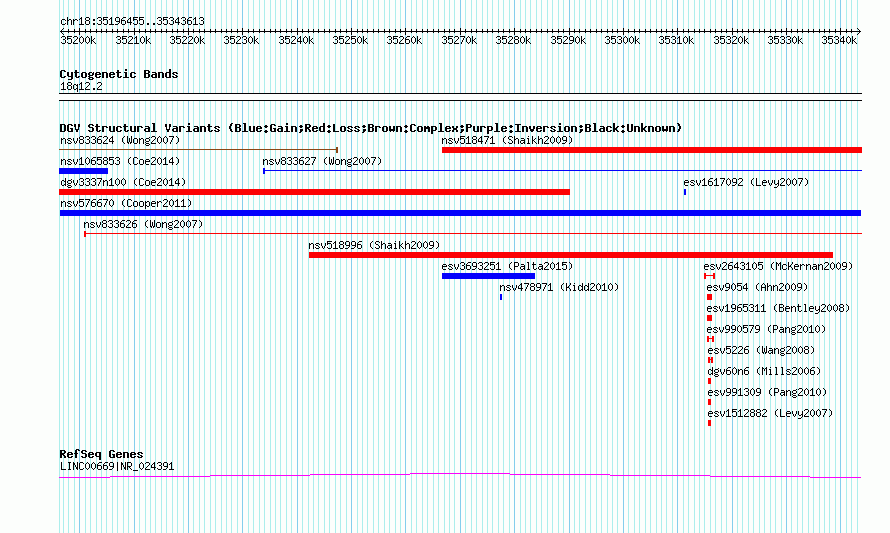Click the dgv3337n100 (Coe2014) red bar
Screen dimensions: 890x533
[x=314, y=192]
